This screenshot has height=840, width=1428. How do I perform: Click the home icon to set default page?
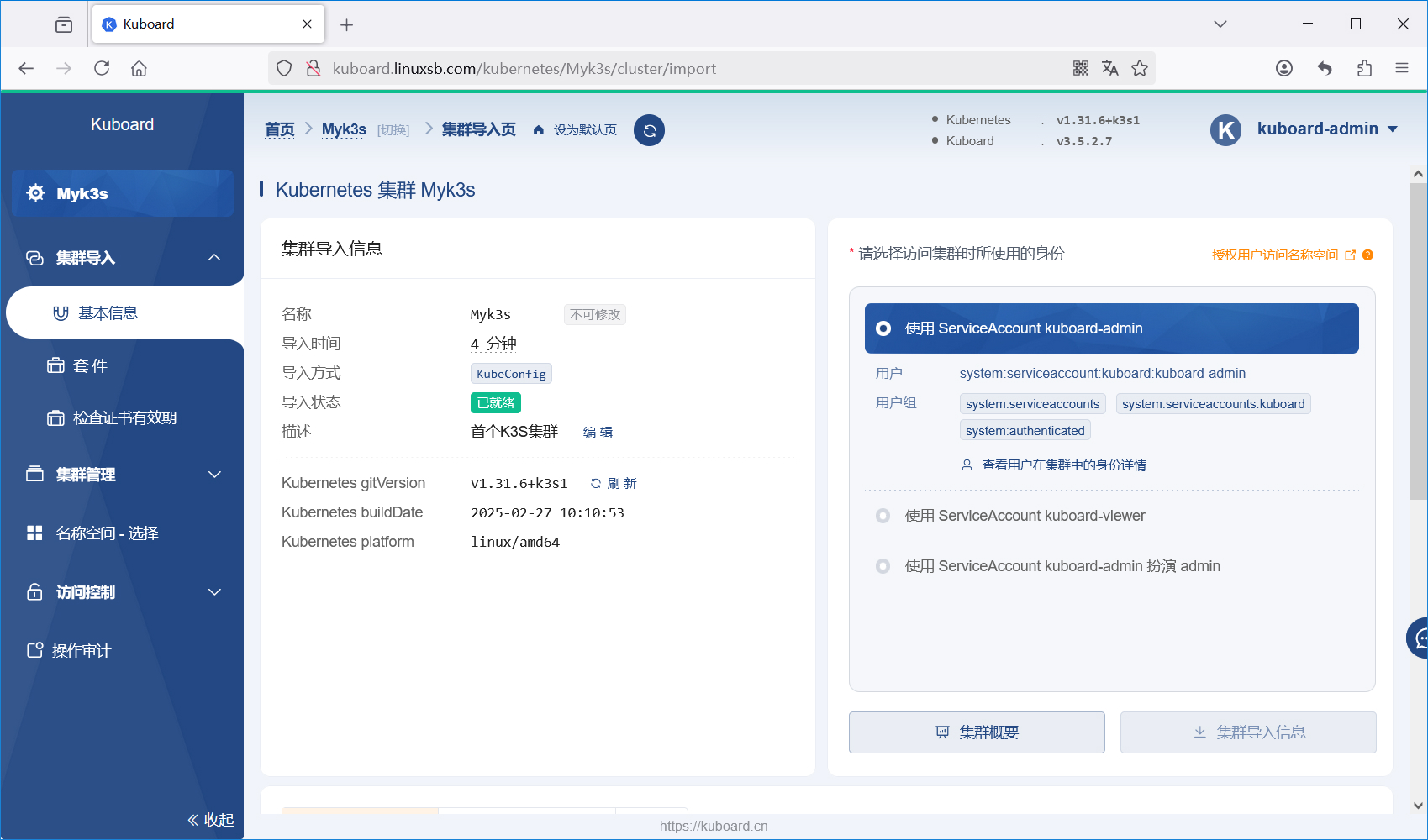pyautogui.click(x=539, y=130)
